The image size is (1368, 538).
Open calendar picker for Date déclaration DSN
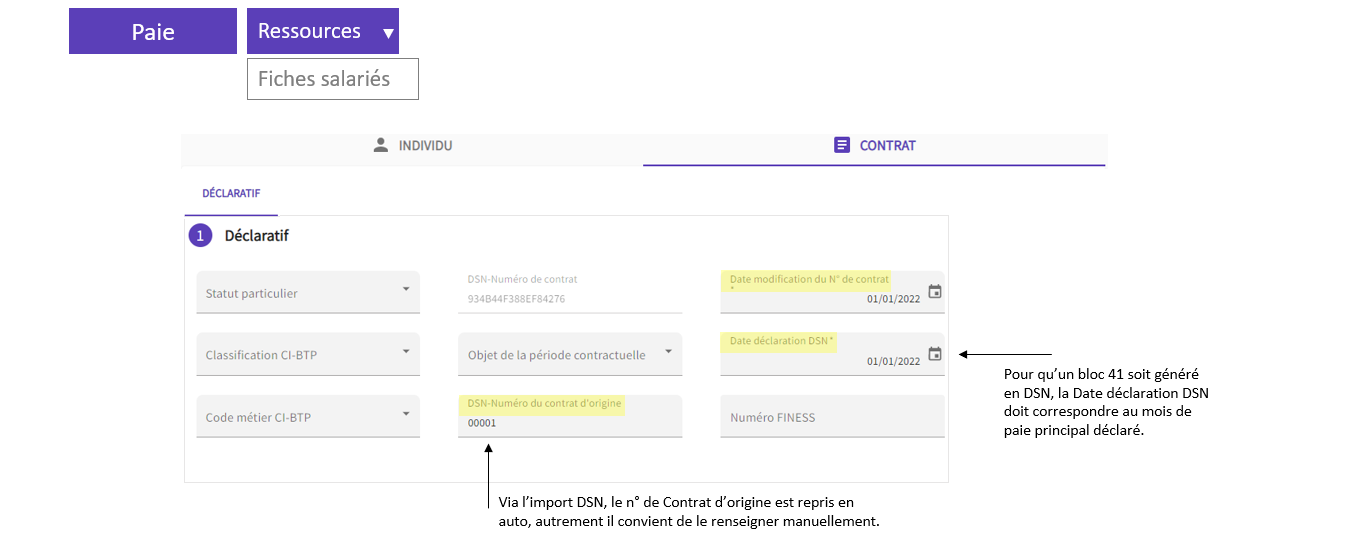click(935, 354)
